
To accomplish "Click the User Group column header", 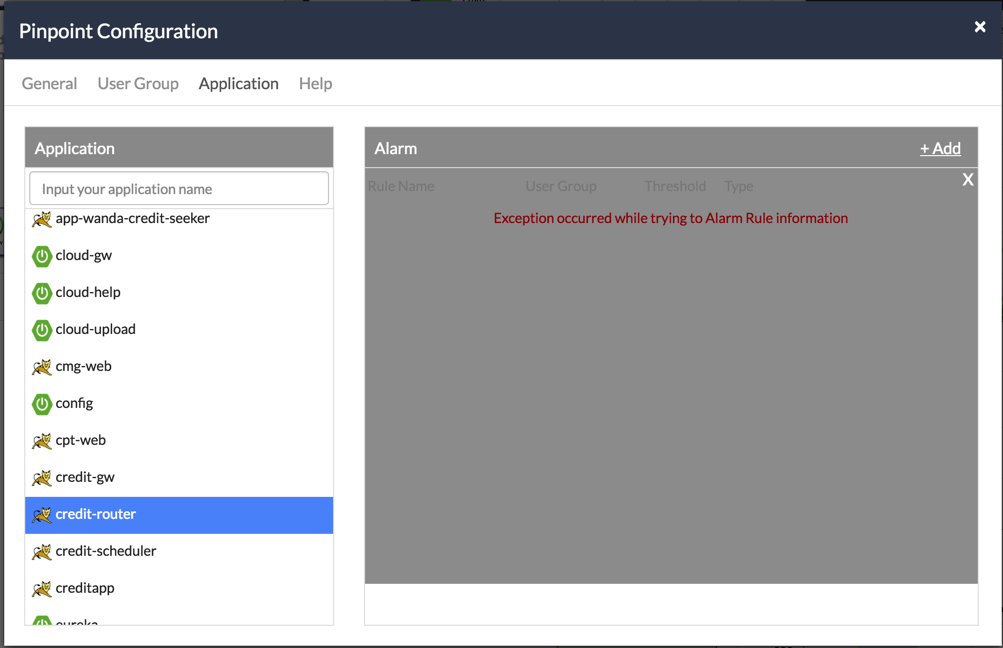I will click(x=561, y=186).
